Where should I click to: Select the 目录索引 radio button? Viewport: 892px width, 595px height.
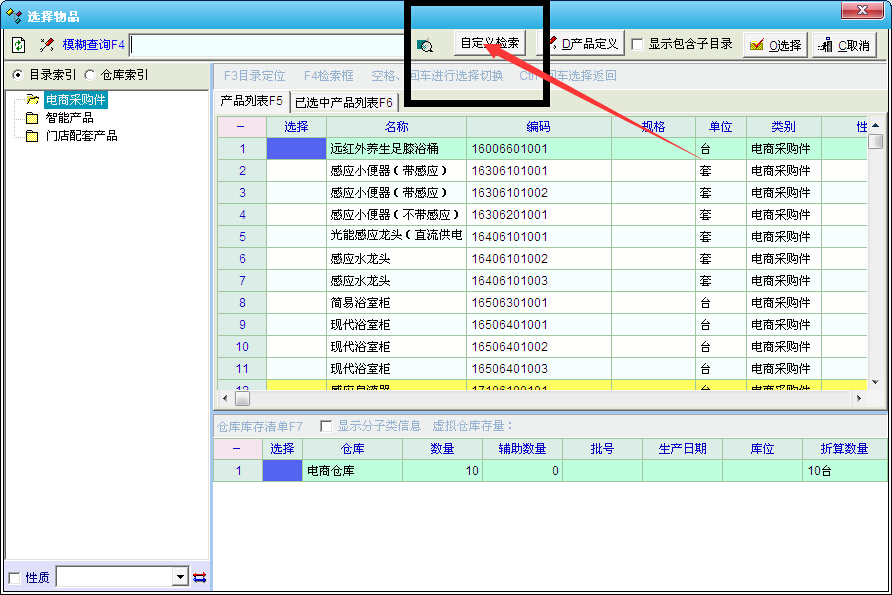[x=17, y=75]
